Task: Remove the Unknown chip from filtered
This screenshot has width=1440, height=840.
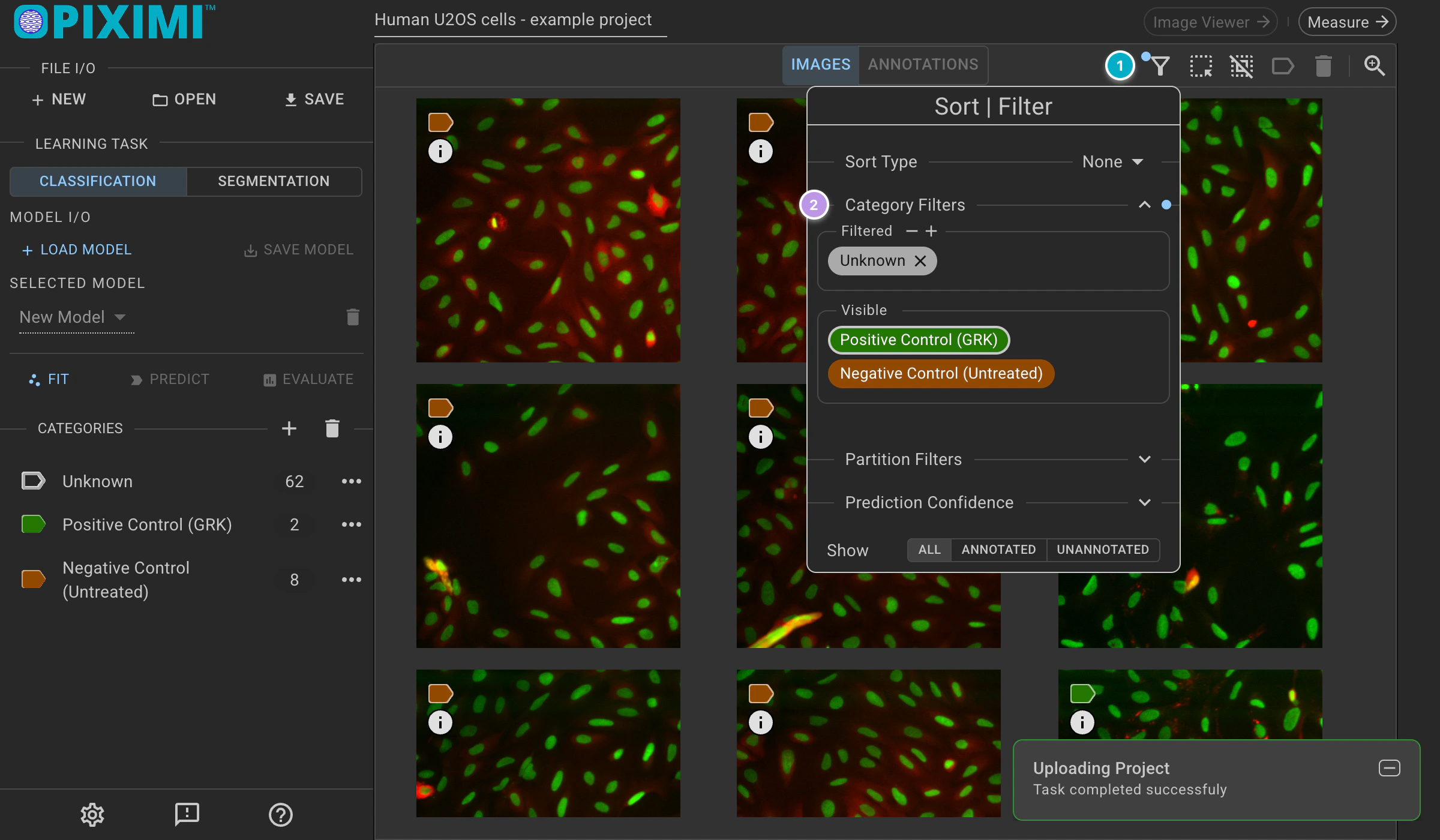Action: (x=920, y=261)
